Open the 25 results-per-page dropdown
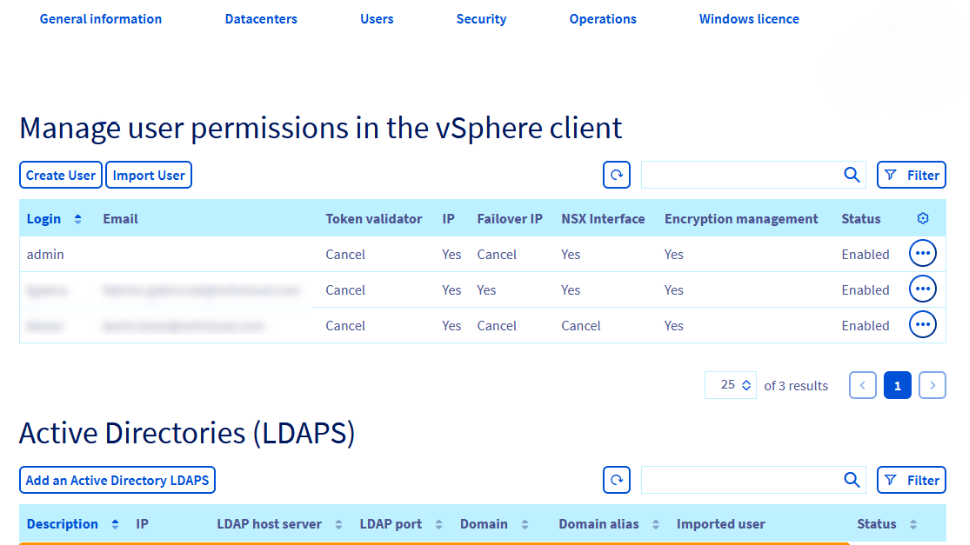The width and height of the screenshot is (970, 545). [736, 385]
